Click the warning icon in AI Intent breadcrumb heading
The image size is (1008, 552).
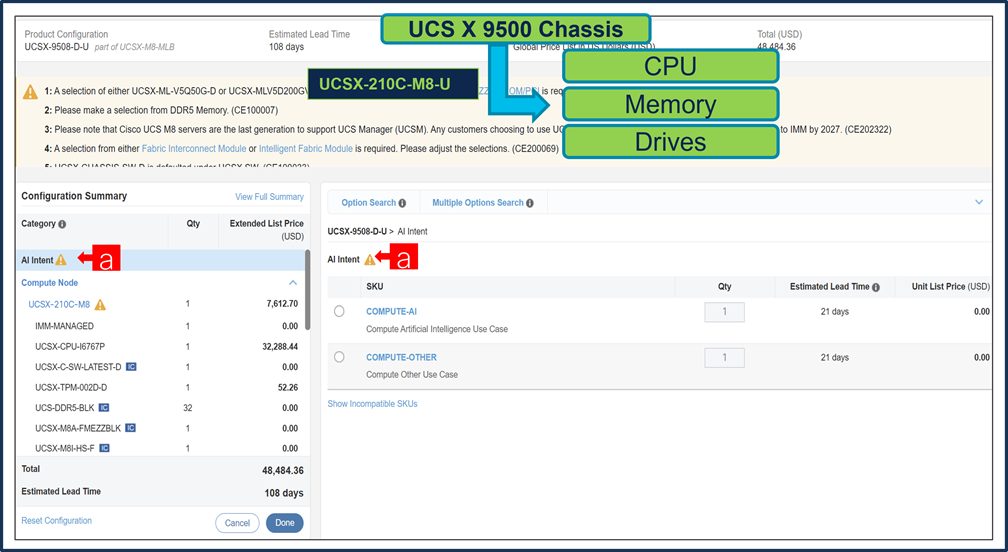click(370, 260)
